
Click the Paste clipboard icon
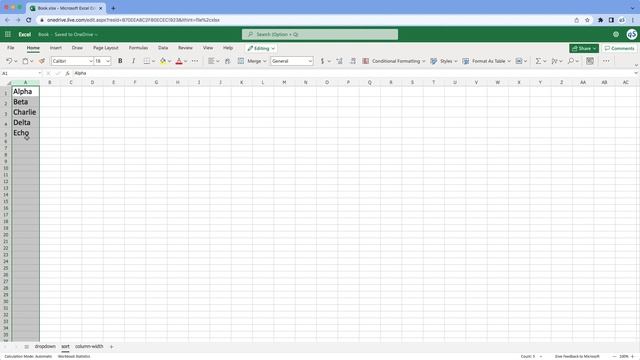(x=25, y=61)
